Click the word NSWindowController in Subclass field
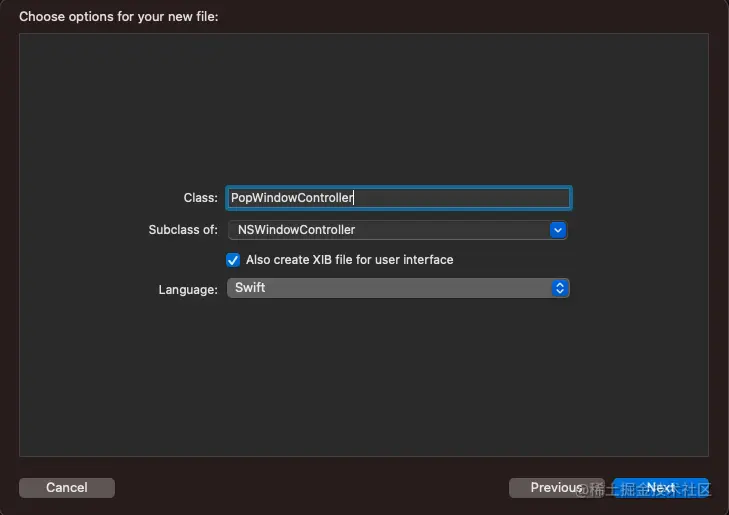Viewport: 729px width, 515px height. click(x=296, y=230)
